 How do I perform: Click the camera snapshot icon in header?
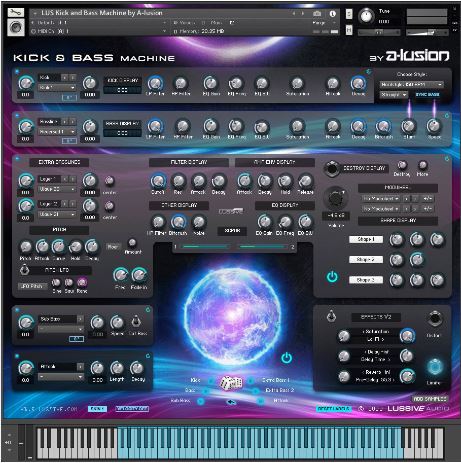tap(317, 14)
